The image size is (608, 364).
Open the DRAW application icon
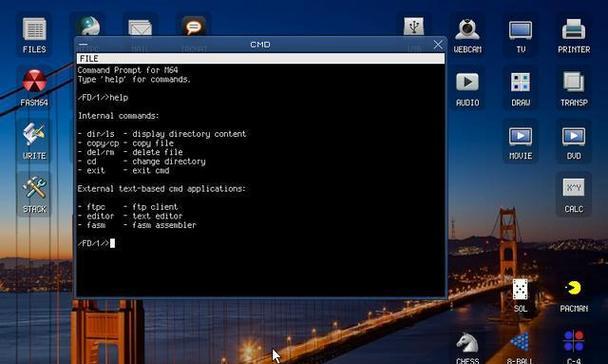coord(520,89)
